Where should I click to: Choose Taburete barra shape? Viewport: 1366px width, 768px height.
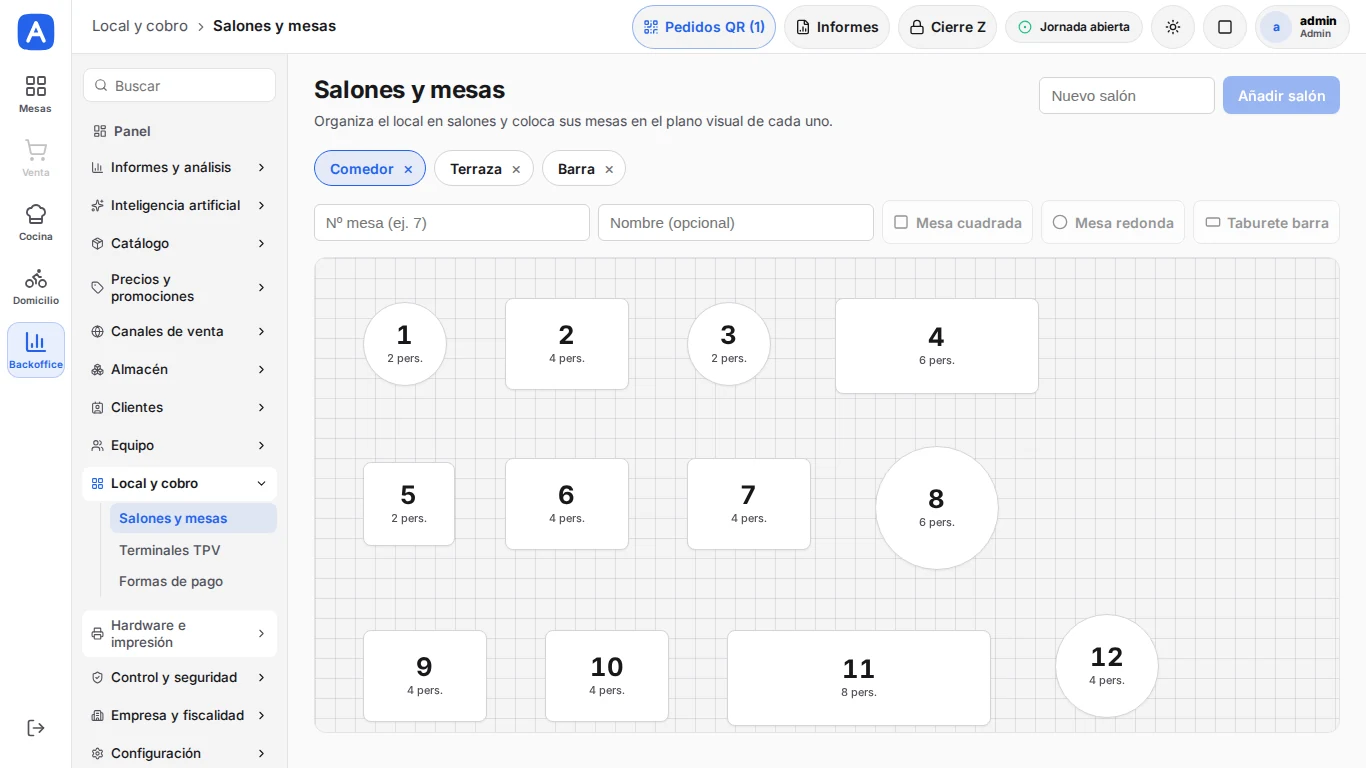click(x=1266, y=223)
